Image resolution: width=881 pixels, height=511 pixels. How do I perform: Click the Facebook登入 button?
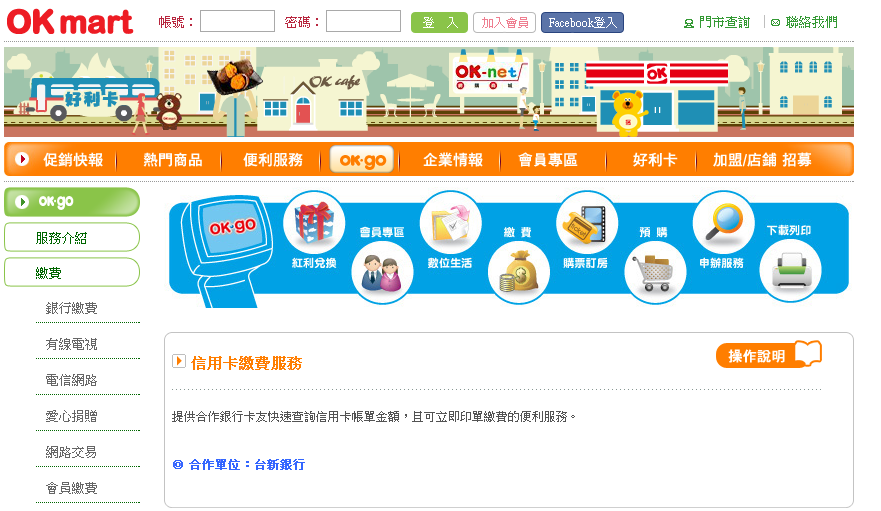(582, 22)
